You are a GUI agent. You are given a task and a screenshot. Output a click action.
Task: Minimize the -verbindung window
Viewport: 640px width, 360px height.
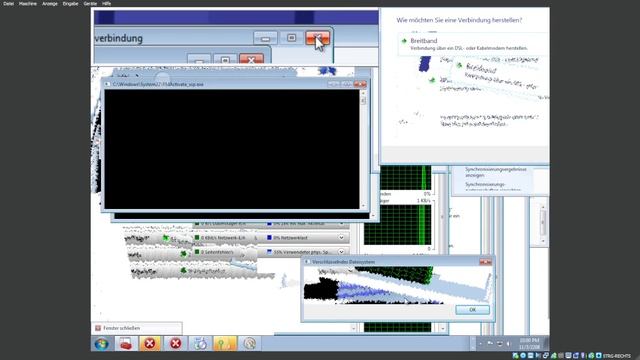(x=265, y=38)
